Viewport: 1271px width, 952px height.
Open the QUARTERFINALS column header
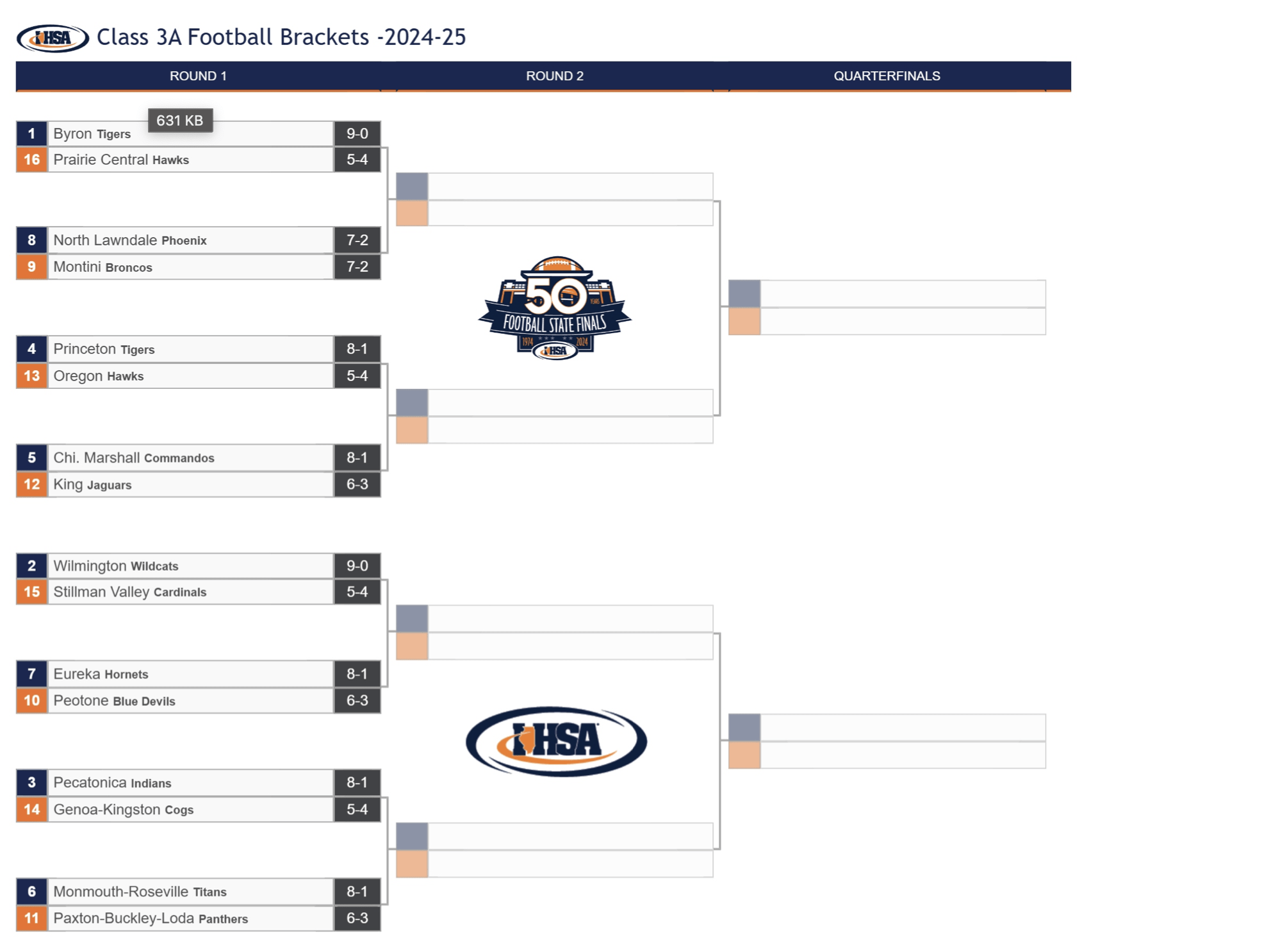pyautogui.click(x=887, y=76)
